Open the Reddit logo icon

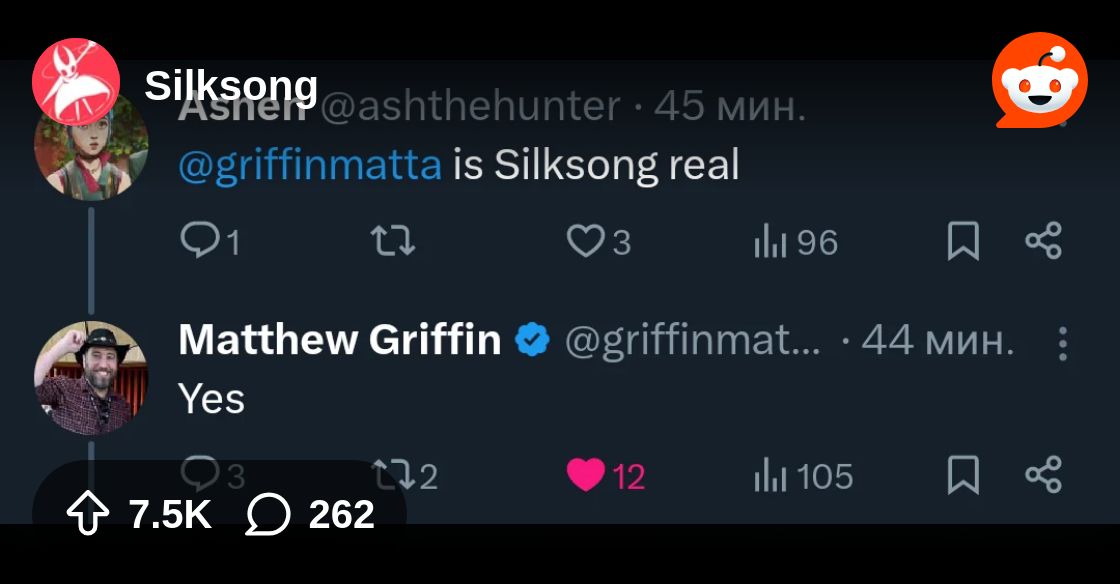1039,80
